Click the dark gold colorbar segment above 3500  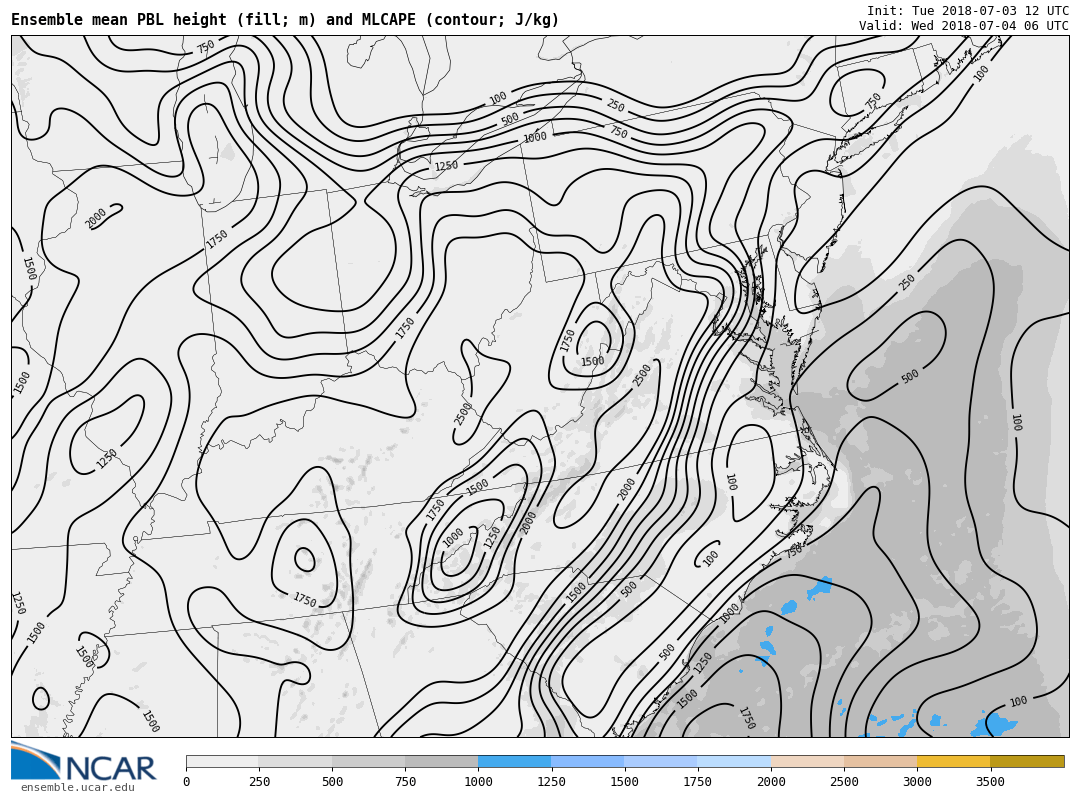1027,762
